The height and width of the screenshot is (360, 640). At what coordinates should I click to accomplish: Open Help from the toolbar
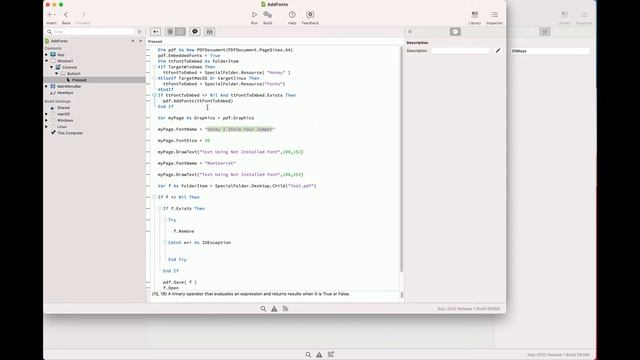pos(292,17)
